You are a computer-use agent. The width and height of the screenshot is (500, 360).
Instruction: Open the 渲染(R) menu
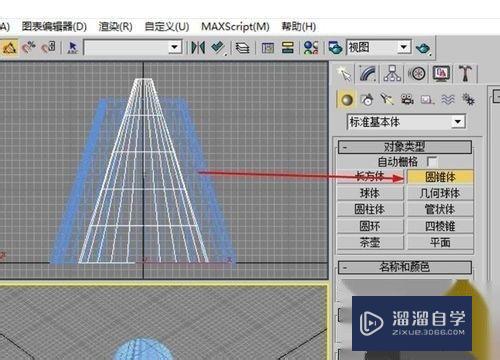coord(115,26)
